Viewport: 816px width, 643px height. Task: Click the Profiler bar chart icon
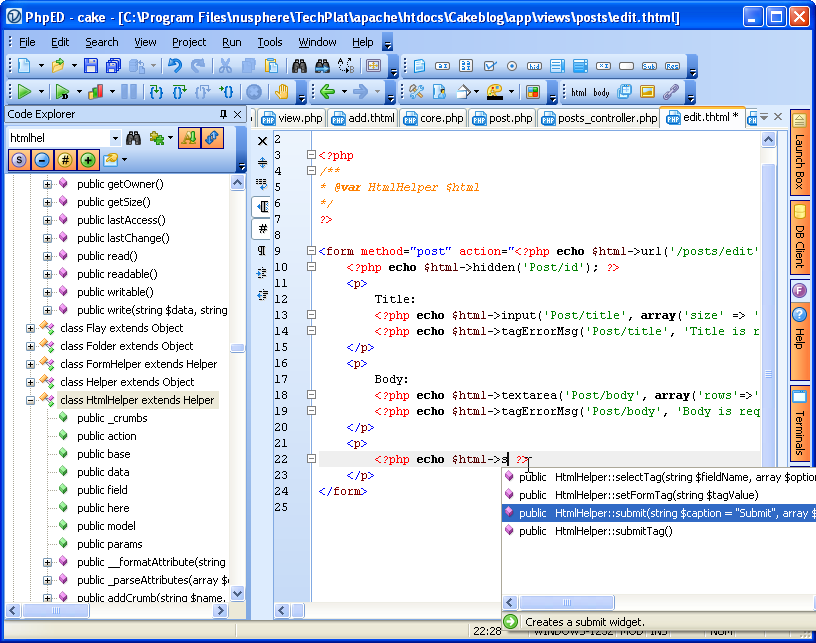95,92
